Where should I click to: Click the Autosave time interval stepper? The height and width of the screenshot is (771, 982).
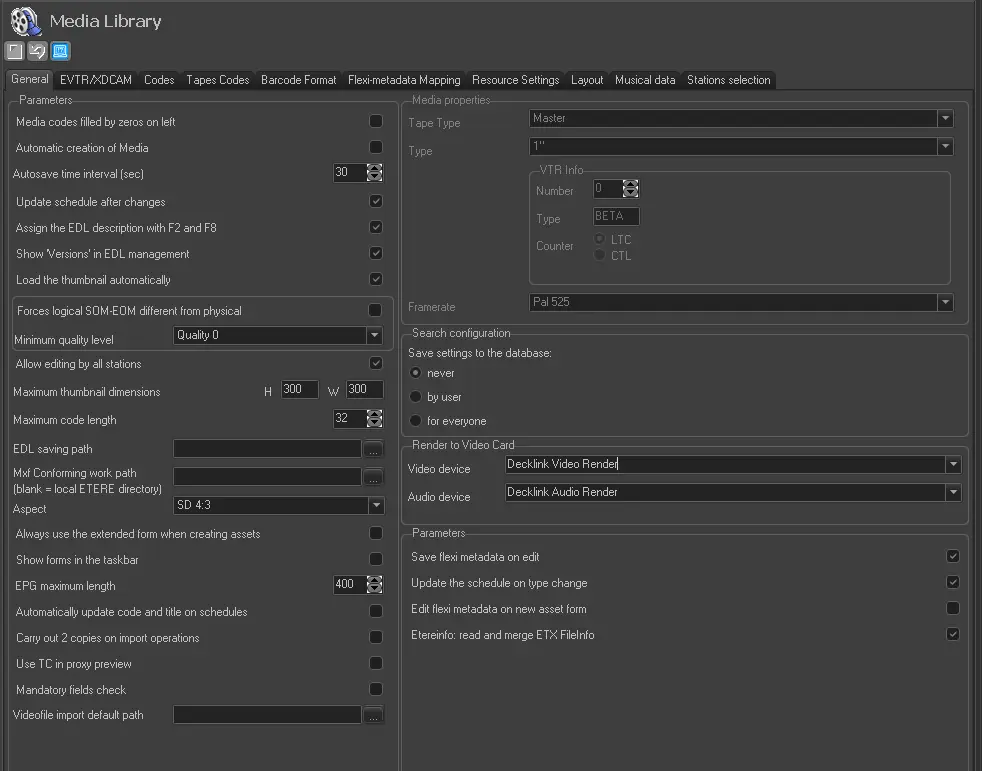click(375, 173)
